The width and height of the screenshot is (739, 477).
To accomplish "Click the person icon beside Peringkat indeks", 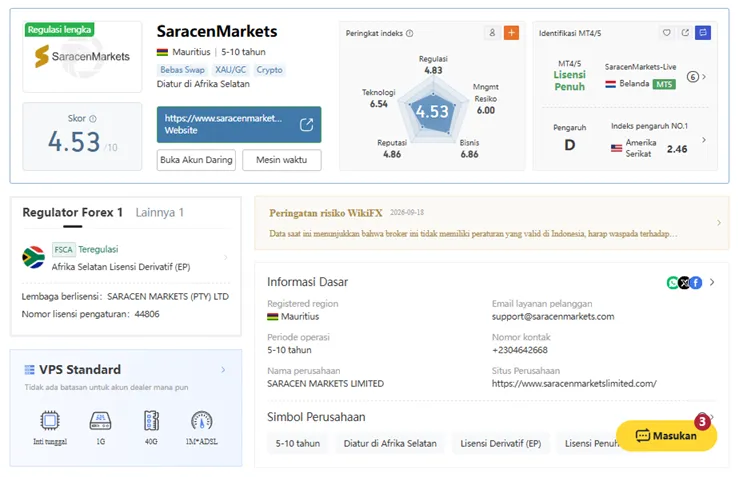I will (x=492, y=33).
